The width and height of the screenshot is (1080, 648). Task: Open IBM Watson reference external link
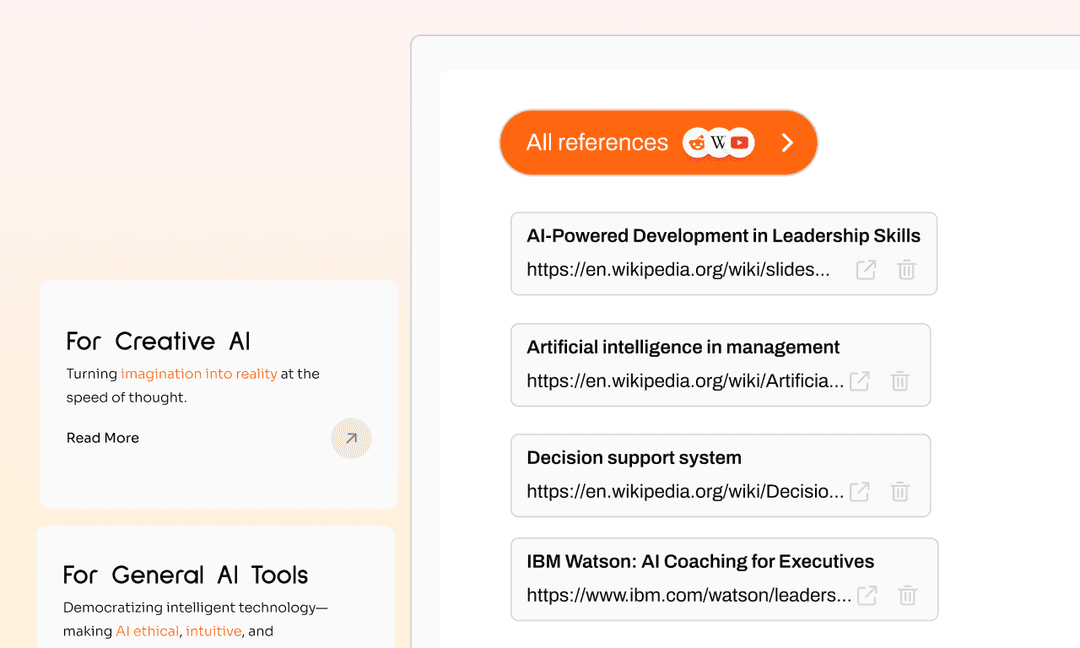[867, 596]
